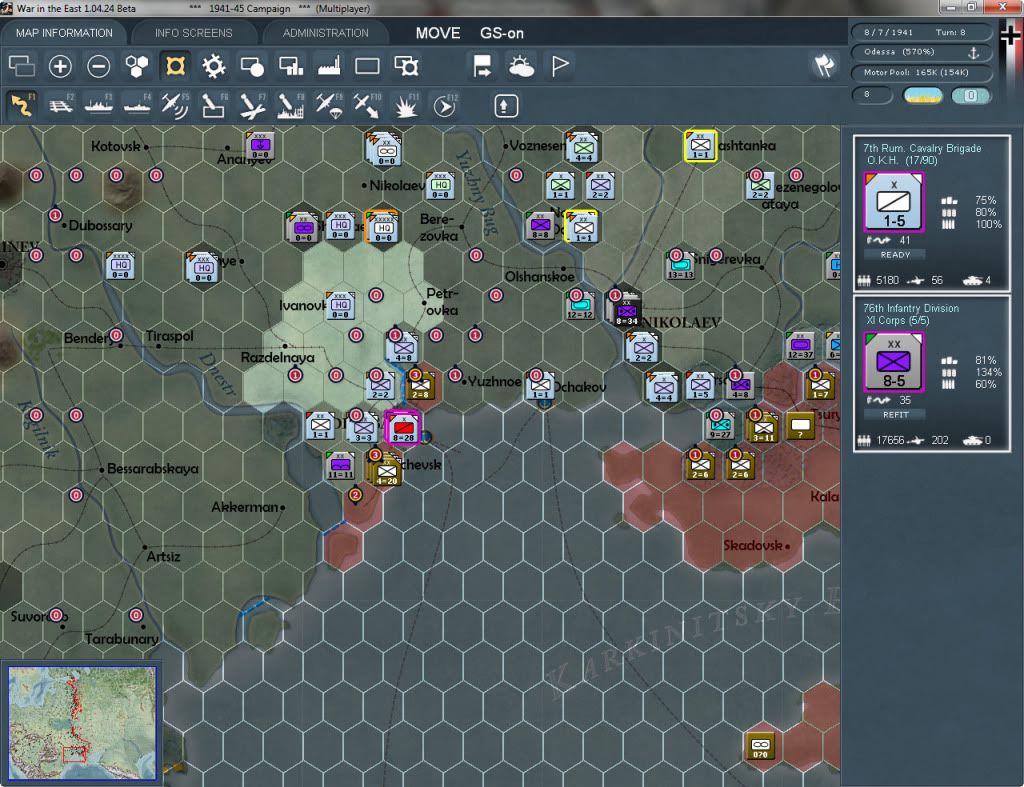
Task: Select Naval transport mode F3 icon
Action: (x=99, y=105)
